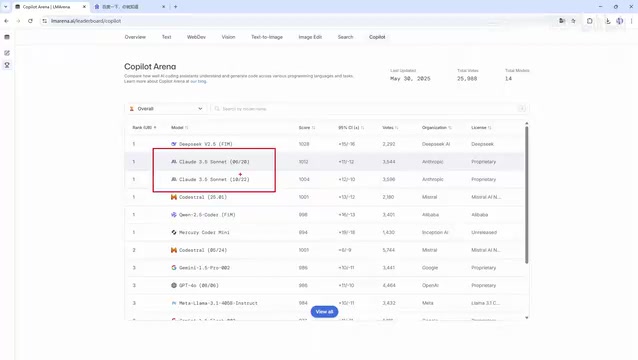Click Inception logo beside Mercury Coder Mini
The image size is (638, 360).
[x=174, y=233]
